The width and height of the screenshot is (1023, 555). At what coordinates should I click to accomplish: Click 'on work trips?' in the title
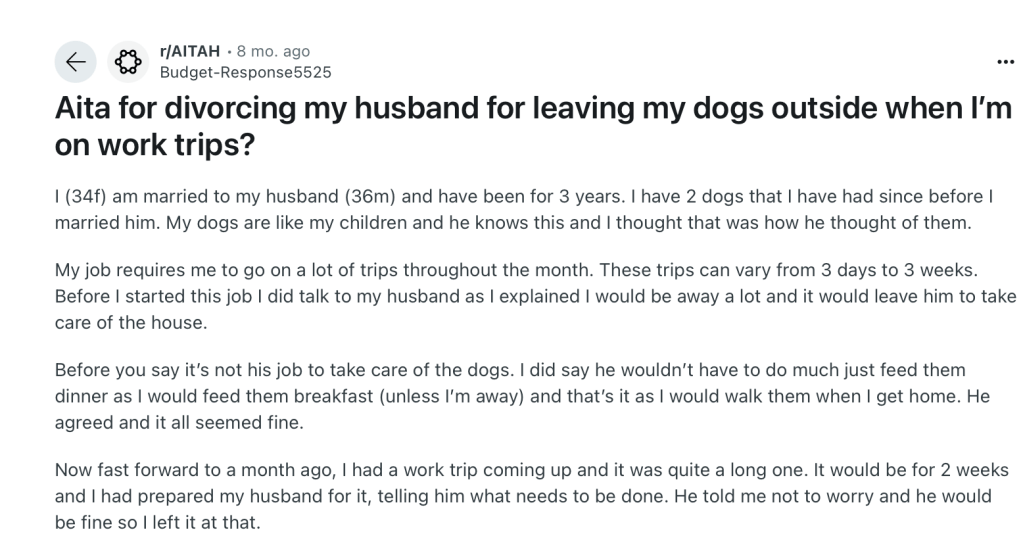(x=153, y=144)
